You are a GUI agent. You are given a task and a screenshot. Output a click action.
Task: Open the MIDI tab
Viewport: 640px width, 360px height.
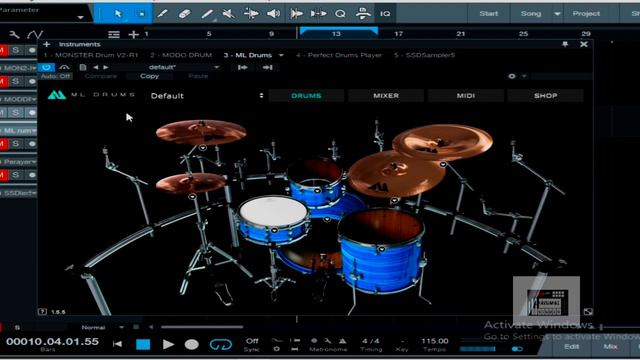[466, 96]
